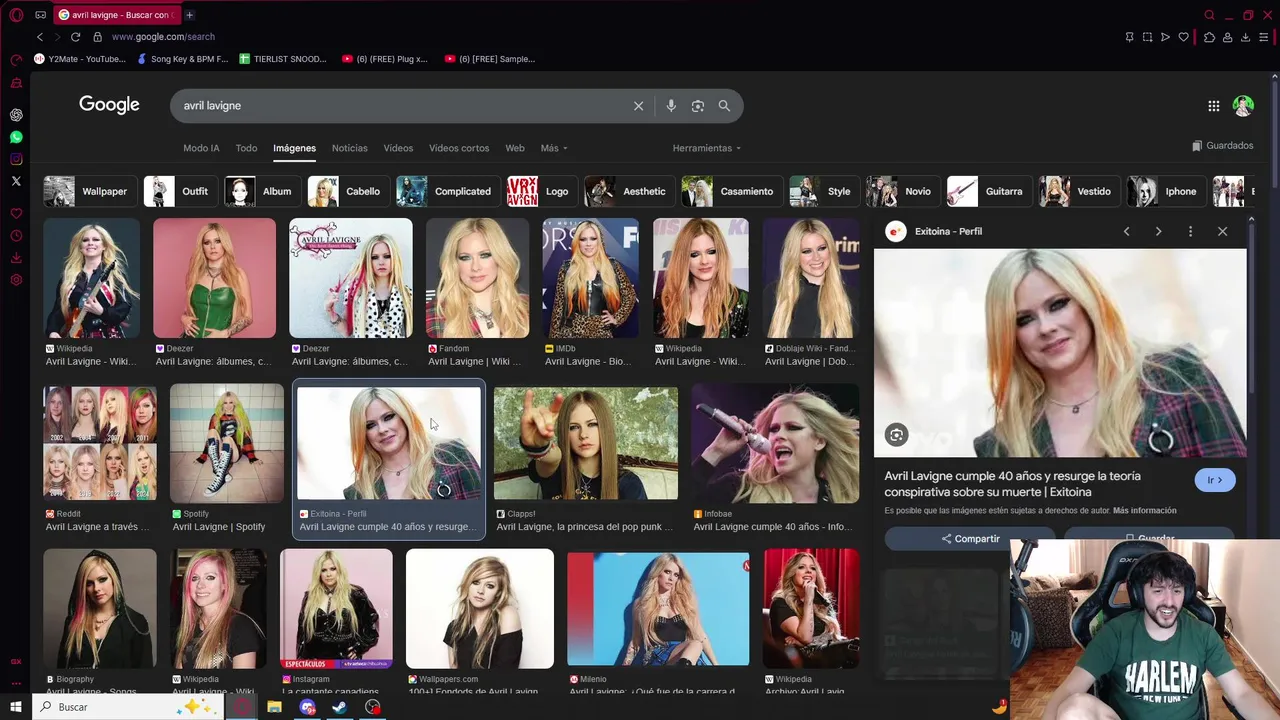1280x720 pixels.
Task: Click in the Google search input field
Action: pos(400,106)
